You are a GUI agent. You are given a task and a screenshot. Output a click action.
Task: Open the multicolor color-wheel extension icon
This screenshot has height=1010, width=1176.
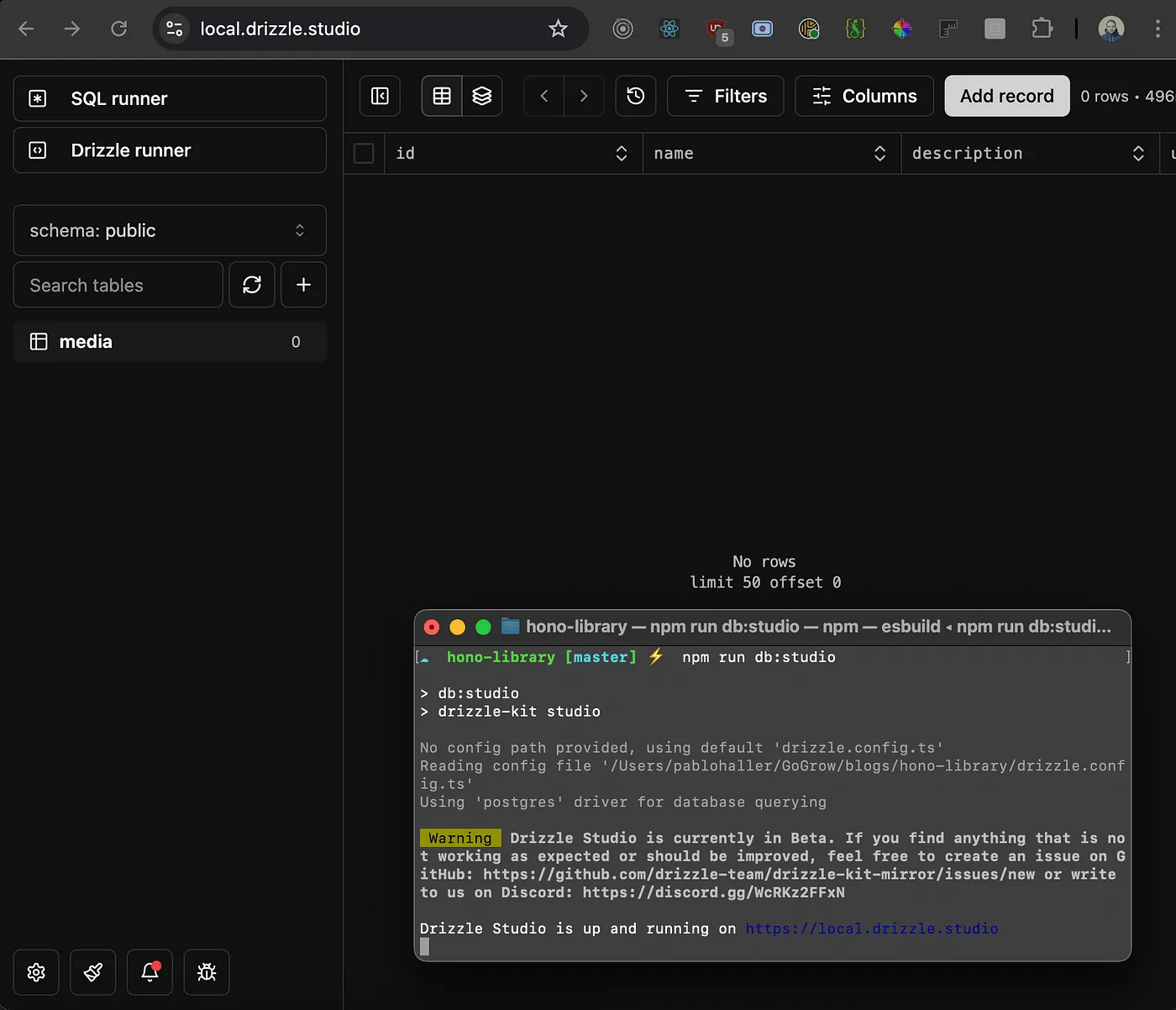tap(902, 29)
